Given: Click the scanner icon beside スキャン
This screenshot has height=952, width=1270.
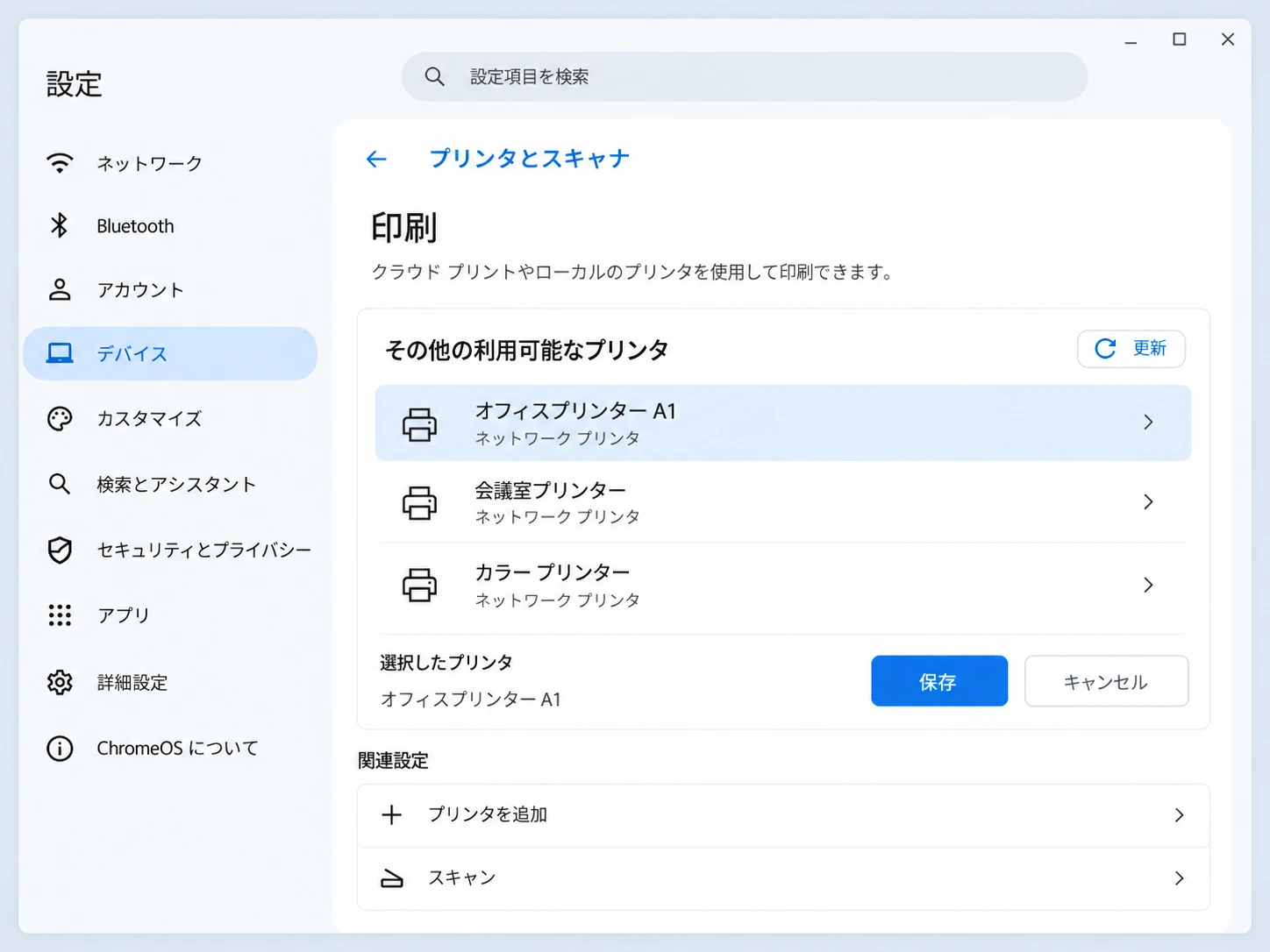Looking at the screenshot, I should tap(392, 878).
